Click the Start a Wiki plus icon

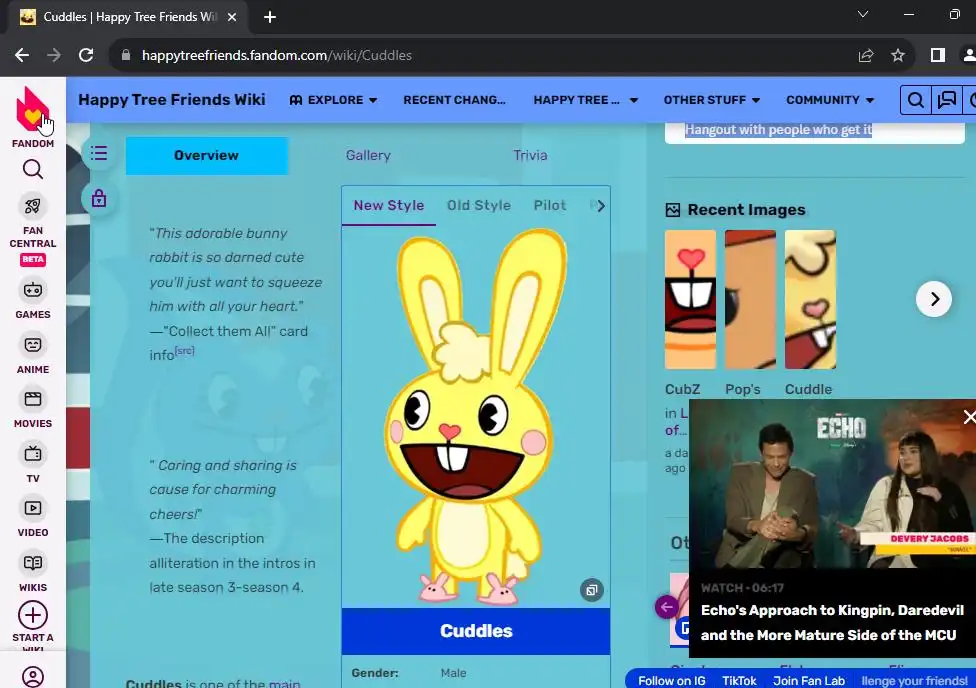pos(32,615)
